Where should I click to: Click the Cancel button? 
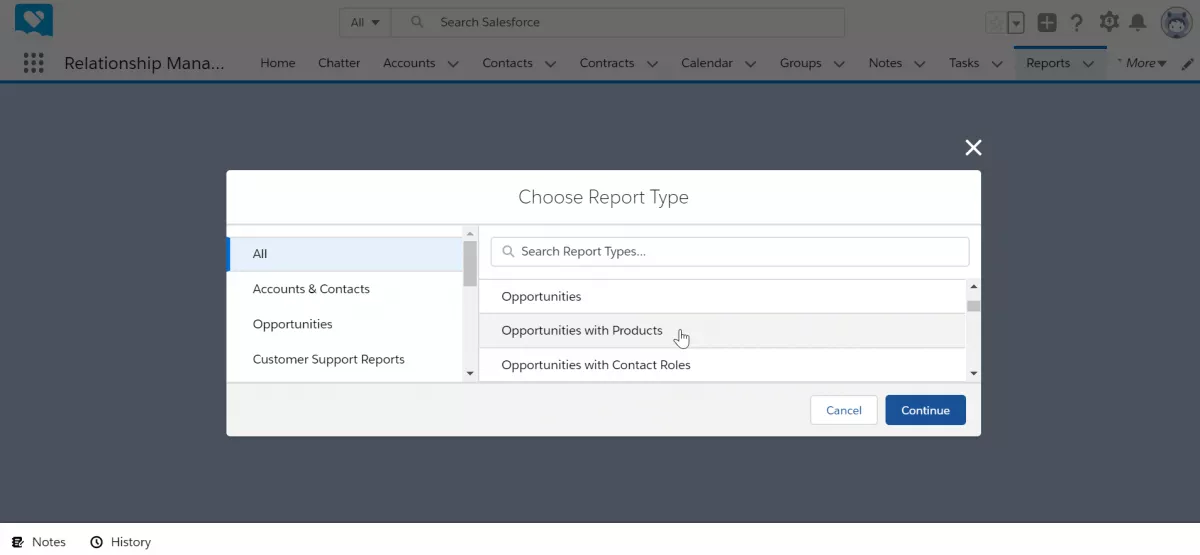[x=843, y=410]
